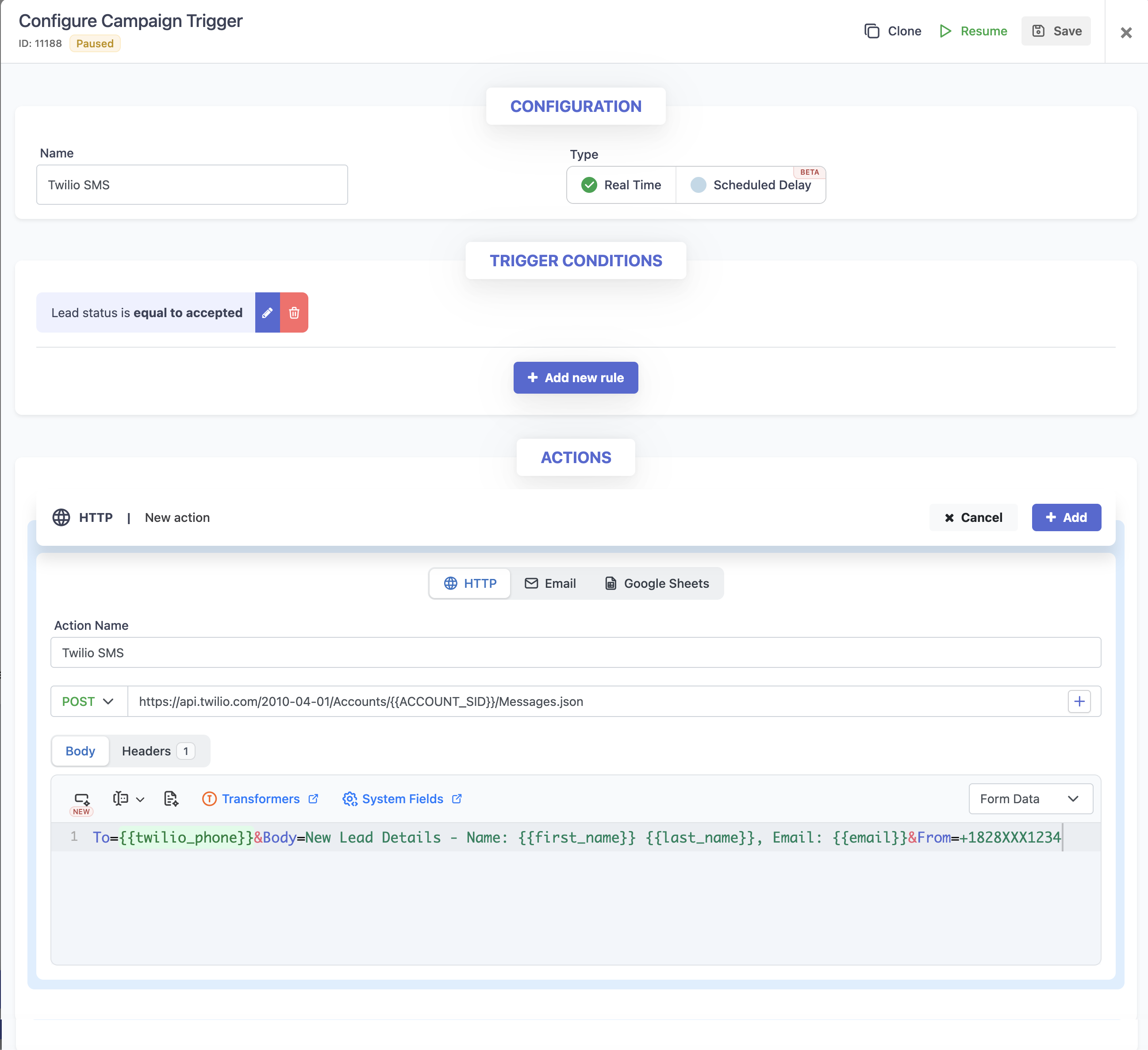This screenshot has height=1050, width=1148.
Task: Delete the lead status rule with trash icon
Action: tap(294, 313)
